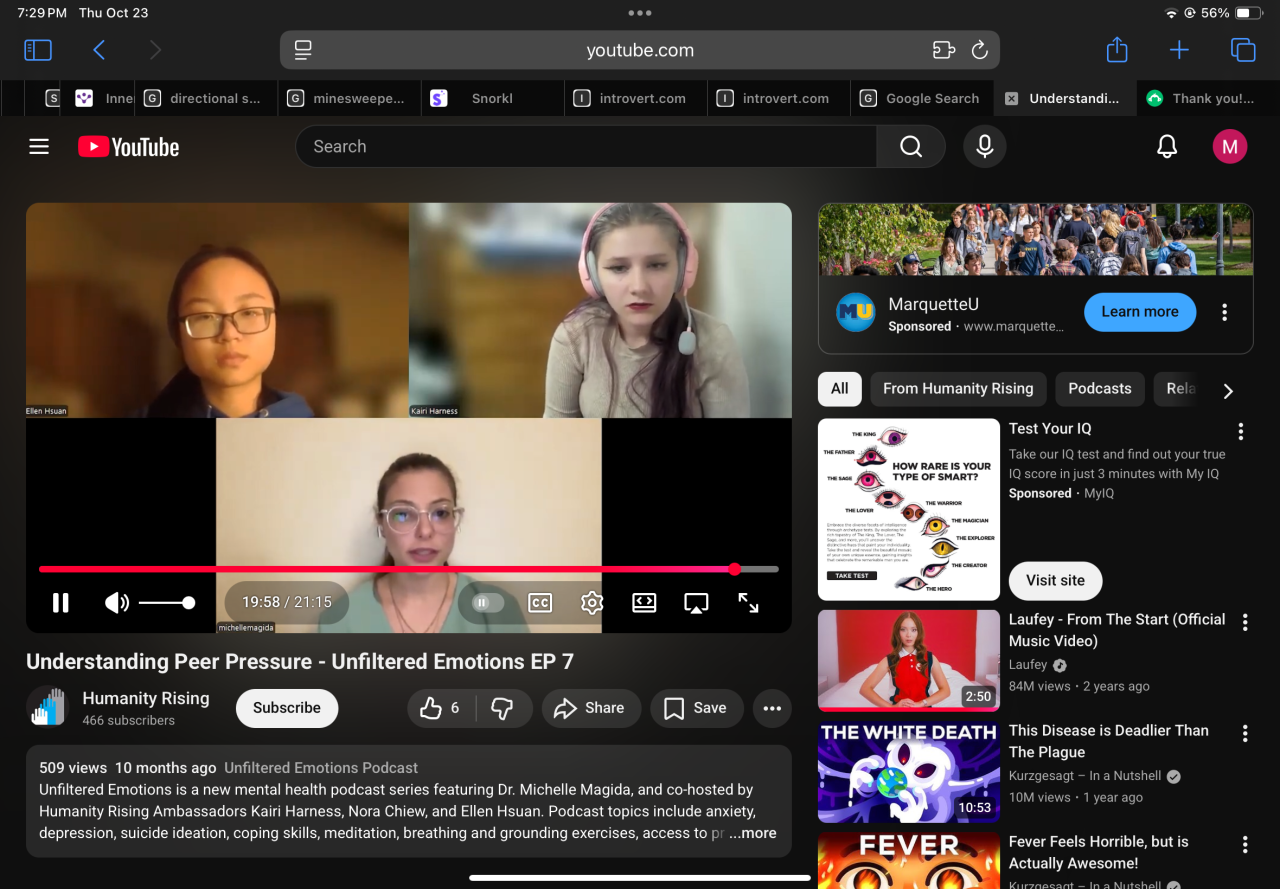Mute the video volume speaker icon
This screenshot has width=1280, height=889.
point(117,602)
